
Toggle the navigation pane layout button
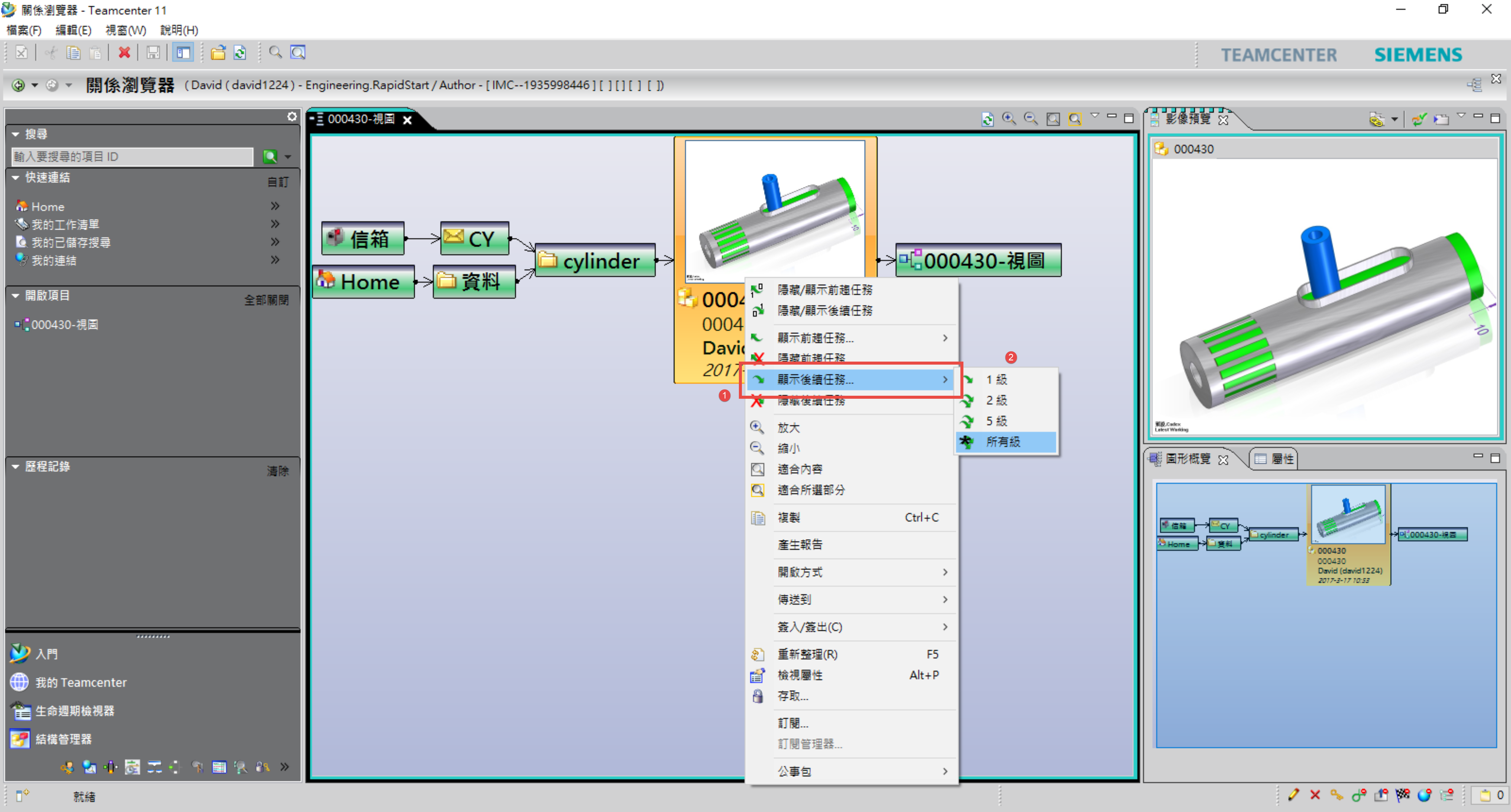[183, 53]
